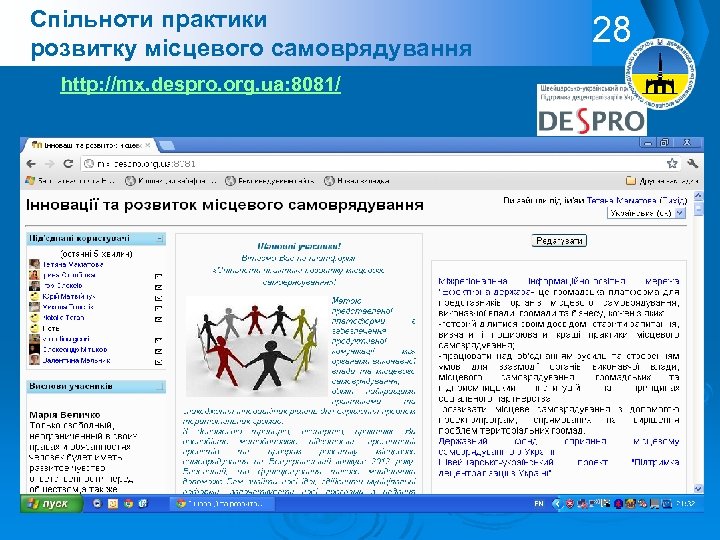
Task: Open user Юрій Матвійчук profile
Action: click(69, 296)
